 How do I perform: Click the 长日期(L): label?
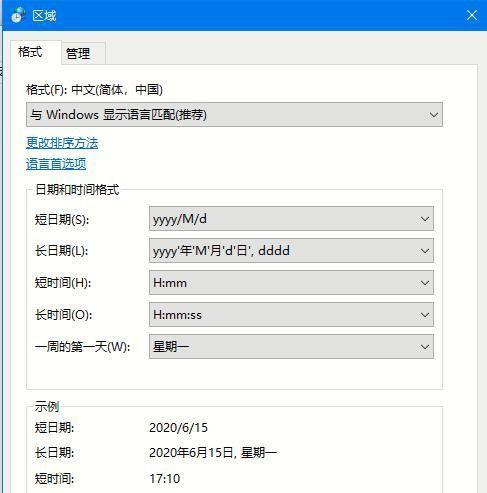[x=61, y=251]
